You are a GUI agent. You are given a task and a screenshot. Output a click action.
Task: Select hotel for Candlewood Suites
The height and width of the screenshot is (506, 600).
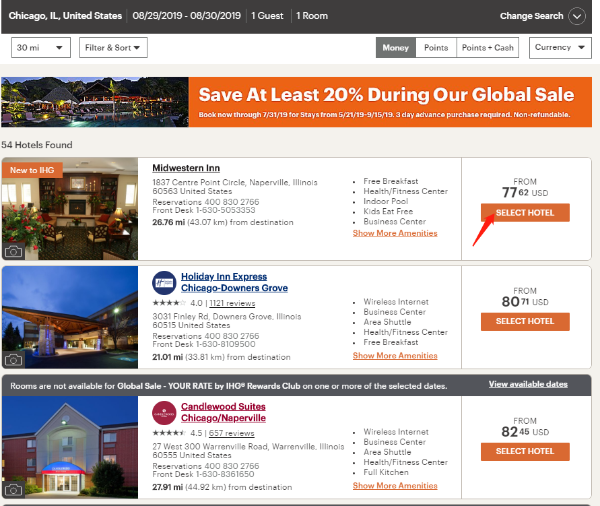[525, 452]
